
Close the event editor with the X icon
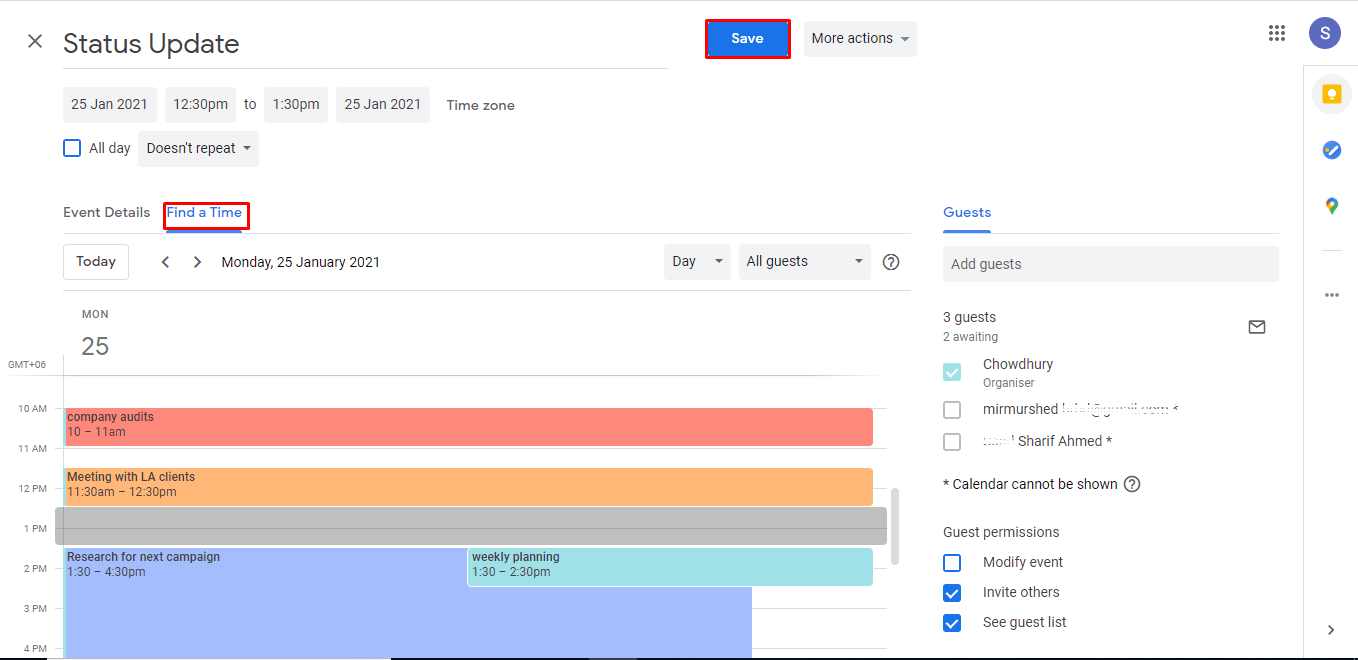[x=35, y=41]
